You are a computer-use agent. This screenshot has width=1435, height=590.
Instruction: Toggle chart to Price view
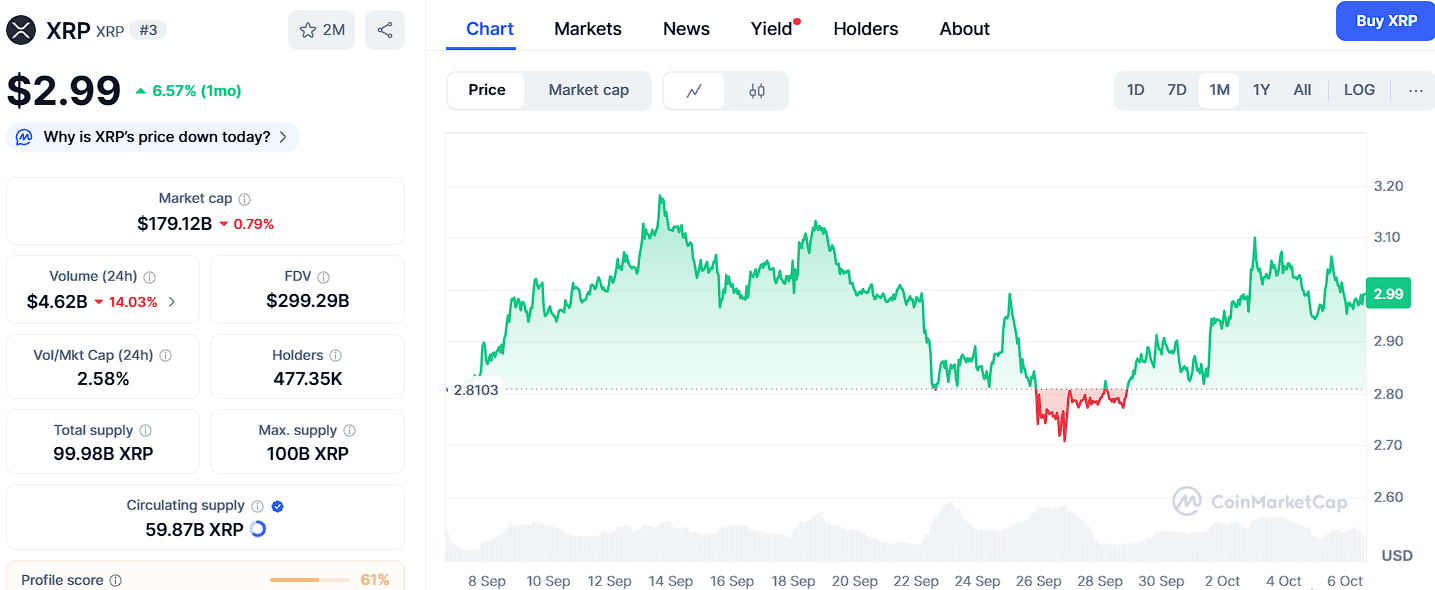click(487, 90)
